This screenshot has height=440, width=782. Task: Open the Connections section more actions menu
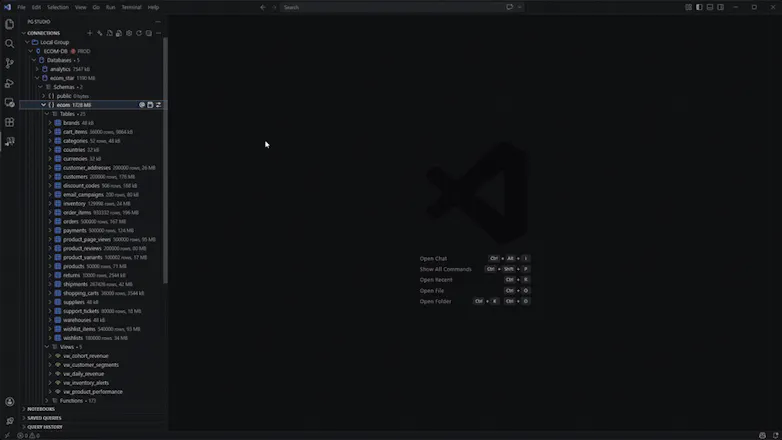(x=159, y=33)
